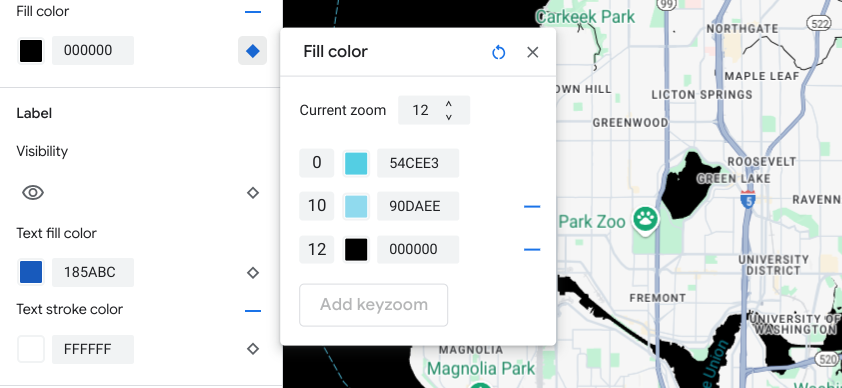Click the minus icon beside Text stroke color
842x388 pixels.
point(252,310)
